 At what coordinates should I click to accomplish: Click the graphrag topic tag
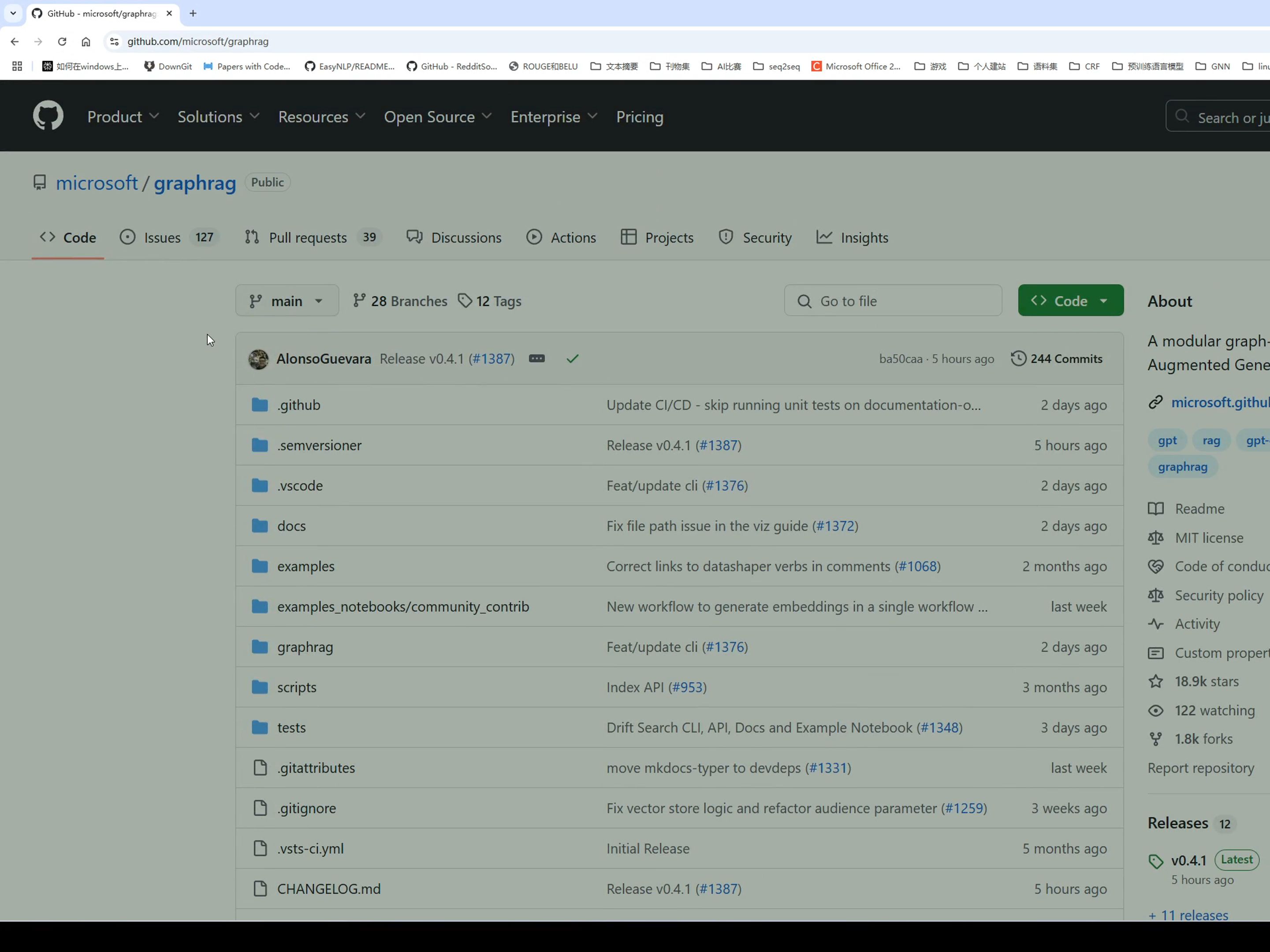pos(1183,467)
